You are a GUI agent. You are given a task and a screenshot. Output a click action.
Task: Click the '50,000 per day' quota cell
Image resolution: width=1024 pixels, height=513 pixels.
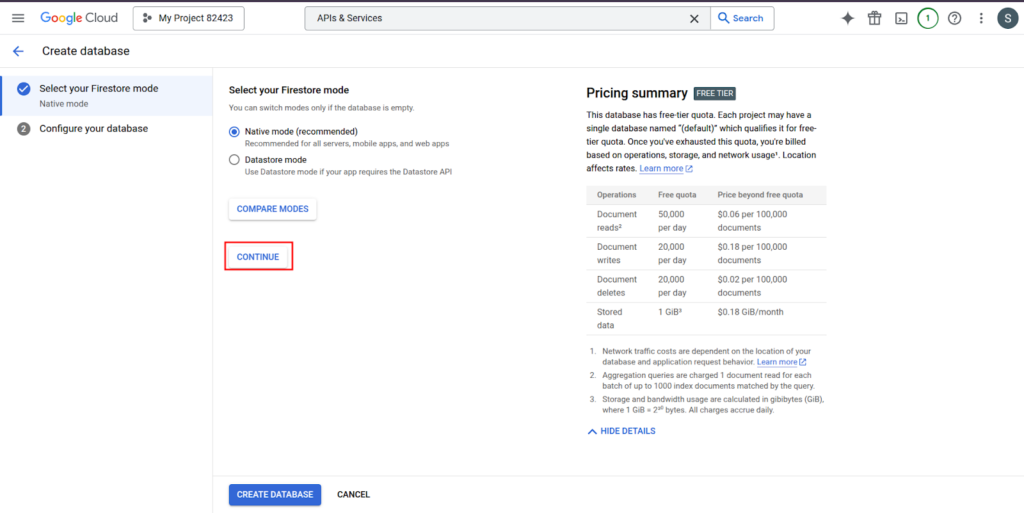click(x=672, y=221)
